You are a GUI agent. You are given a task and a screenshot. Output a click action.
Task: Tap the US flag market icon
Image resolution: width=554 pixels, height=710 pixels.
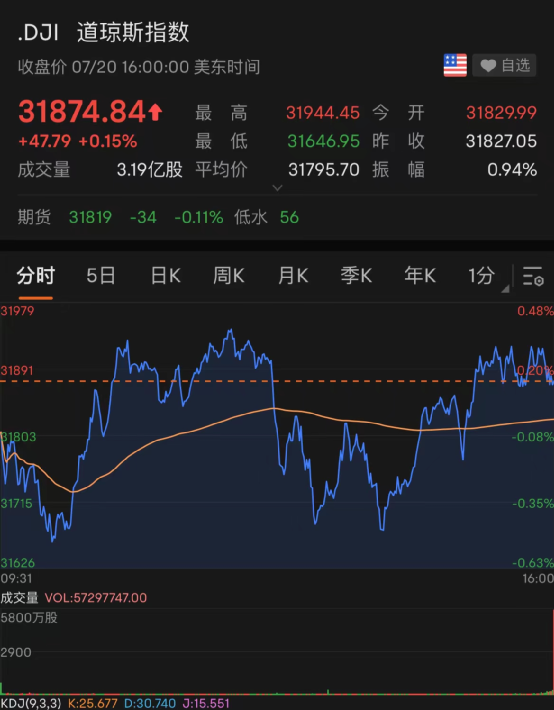455,65
